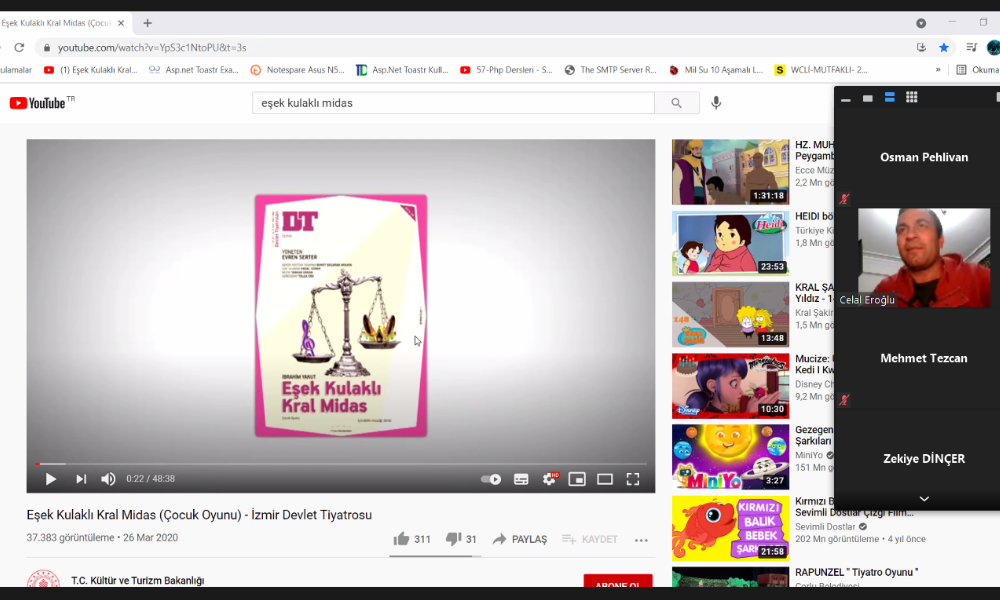Select the youtube.com URL in address bar
This screenshot has height=600, width=1000.
[152, 48]
